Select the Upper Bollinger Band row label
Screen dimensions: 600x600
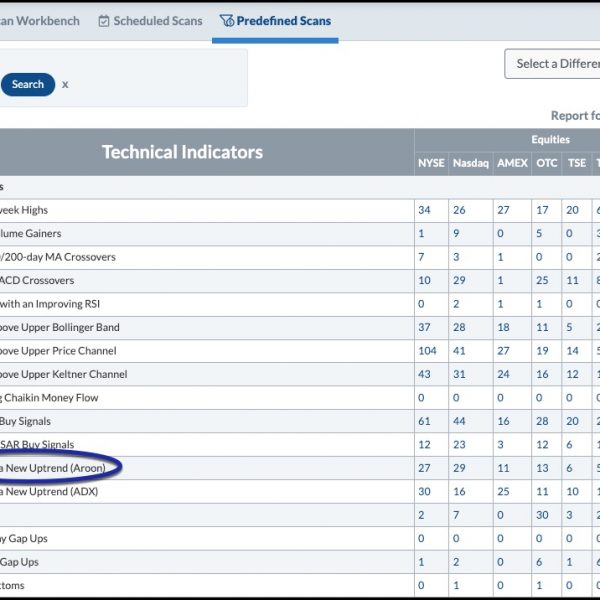(x=60, y=327)
